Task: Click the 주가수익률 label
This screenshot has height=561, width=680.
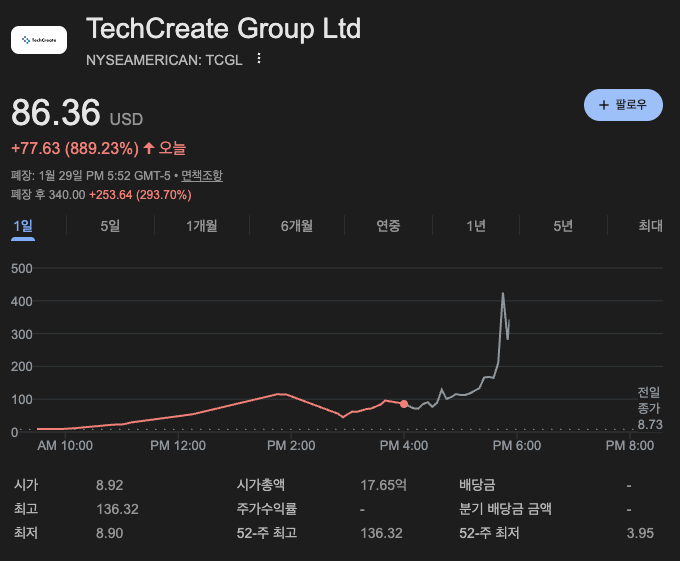Action: click(267, 509)
